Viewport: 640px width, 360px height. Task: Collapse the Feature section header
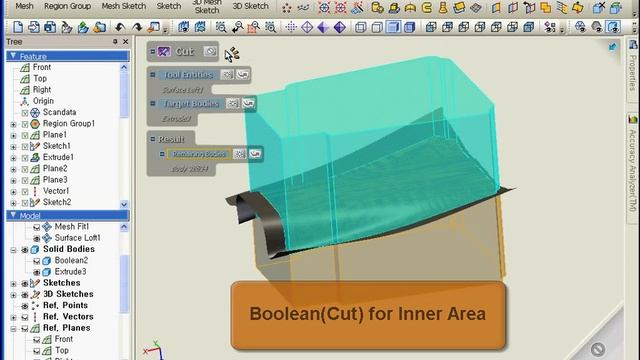13,56
